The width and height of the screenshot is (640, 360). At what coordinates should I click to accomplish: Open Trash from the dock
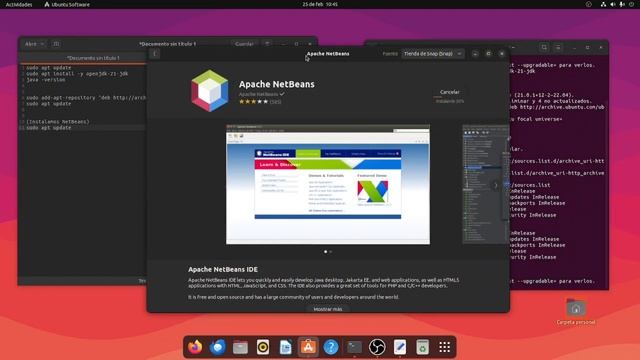pos(422,347)
